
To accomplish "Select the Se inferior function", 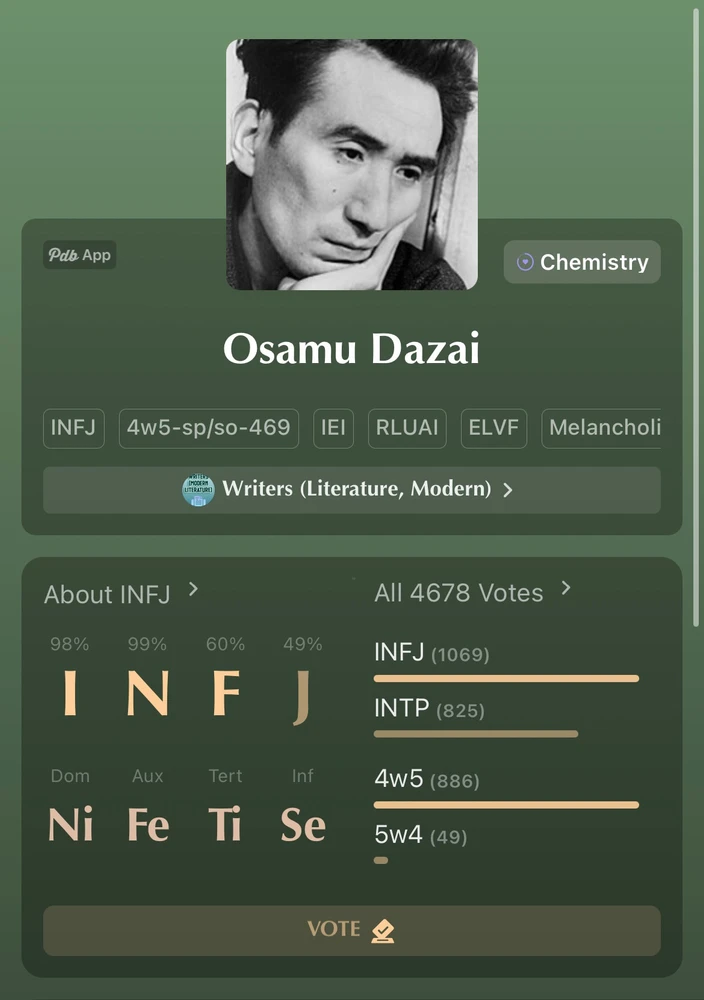I will tap(303, 825).
